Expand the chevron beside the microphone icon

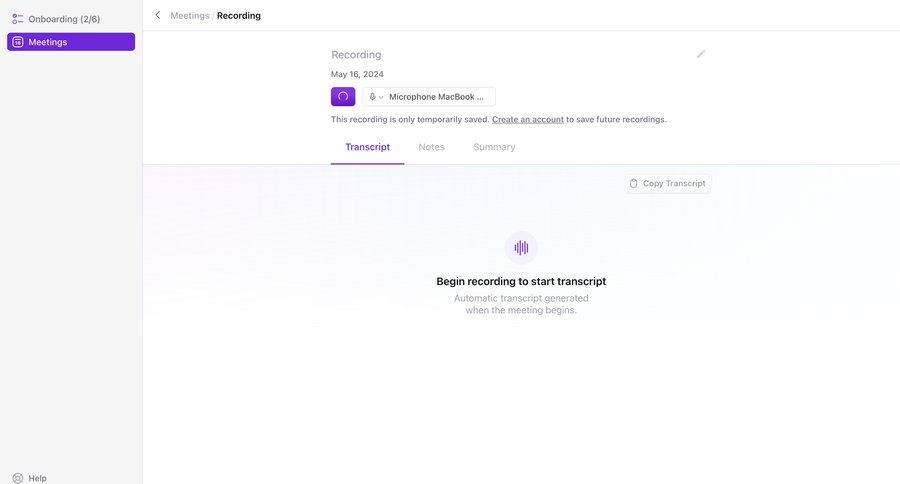(x=381, y=97)
